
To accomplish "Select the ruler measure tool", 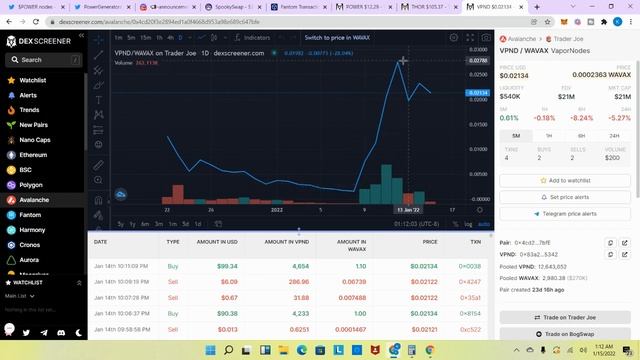I will point(98,165).
